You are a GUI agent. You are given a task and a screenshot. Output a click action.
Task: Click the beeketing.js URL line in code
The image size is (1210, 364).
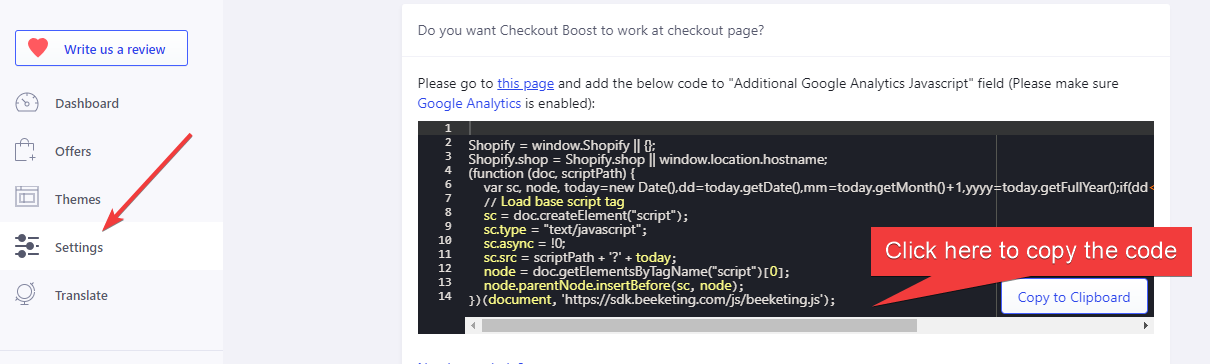tap(651, 299)
